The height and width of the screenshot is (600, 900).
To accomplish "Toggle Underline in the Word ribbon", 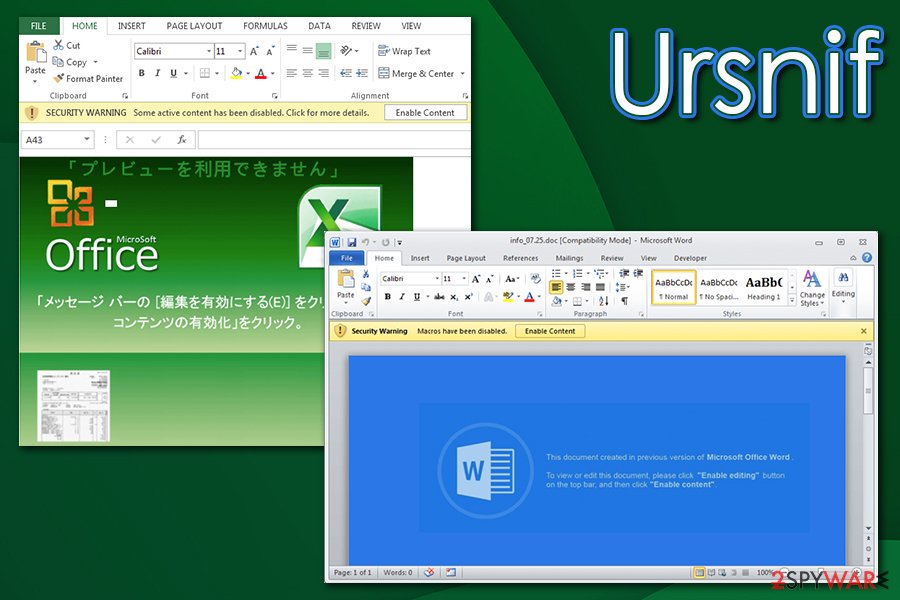I will point(417,297).
